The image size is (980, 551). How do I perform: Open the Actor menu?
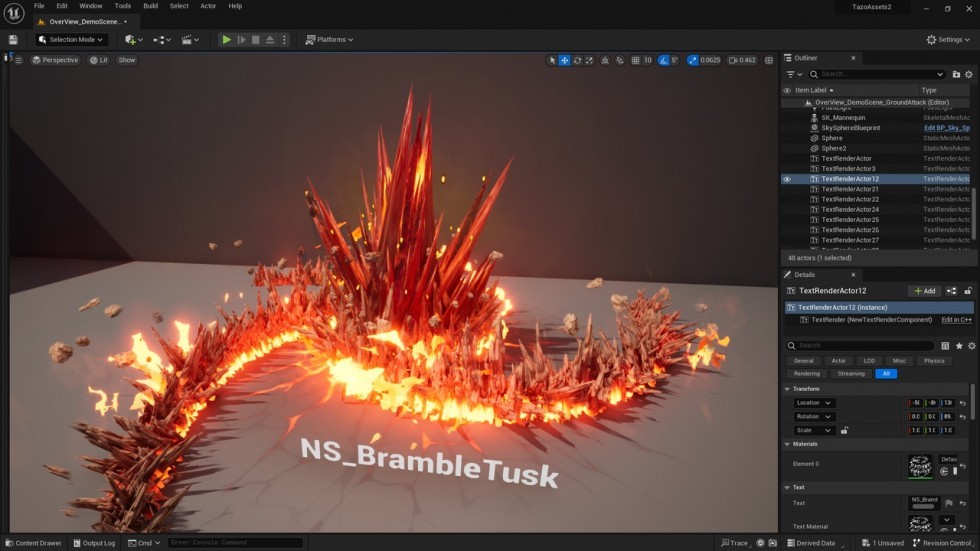(x=208, y=6)
